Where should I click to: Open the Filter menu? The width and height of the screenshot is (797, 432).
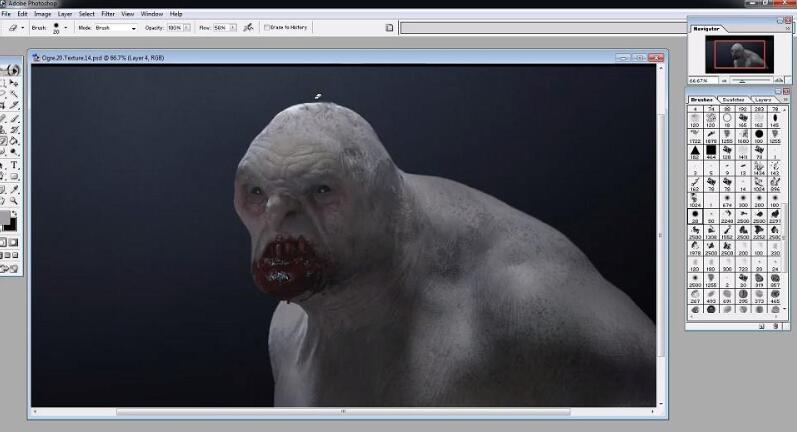tap(108, 14)
